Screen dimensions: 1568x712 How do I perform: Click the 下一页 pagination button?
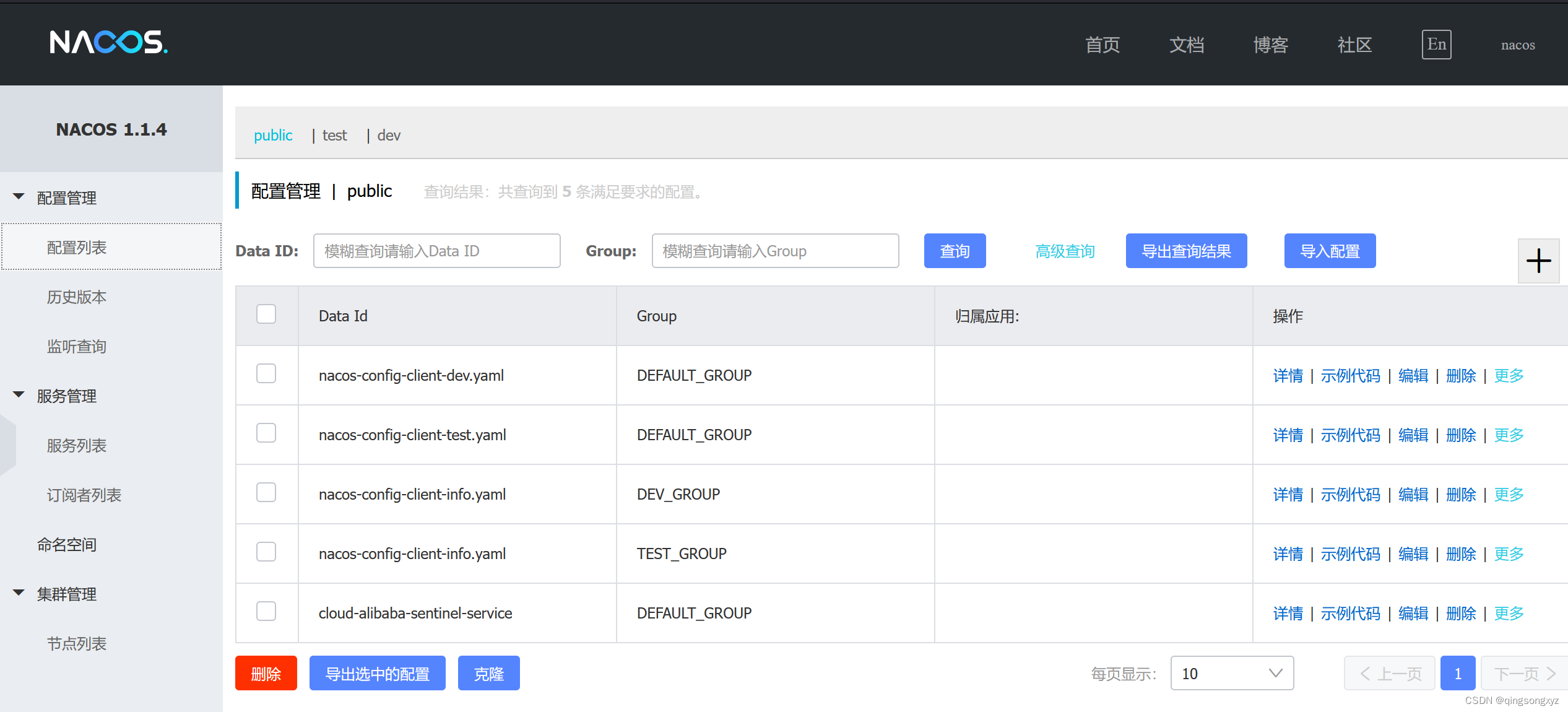(x=1525, y=673)
